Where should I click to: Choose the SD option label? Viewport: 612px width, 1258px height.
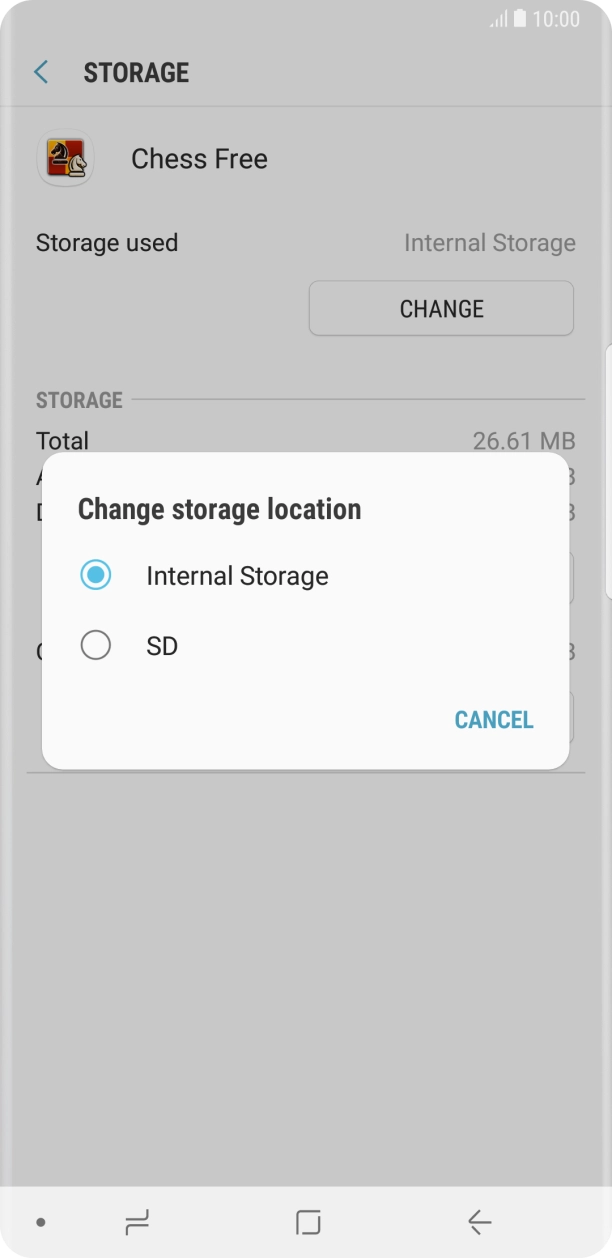pos(162,647)
